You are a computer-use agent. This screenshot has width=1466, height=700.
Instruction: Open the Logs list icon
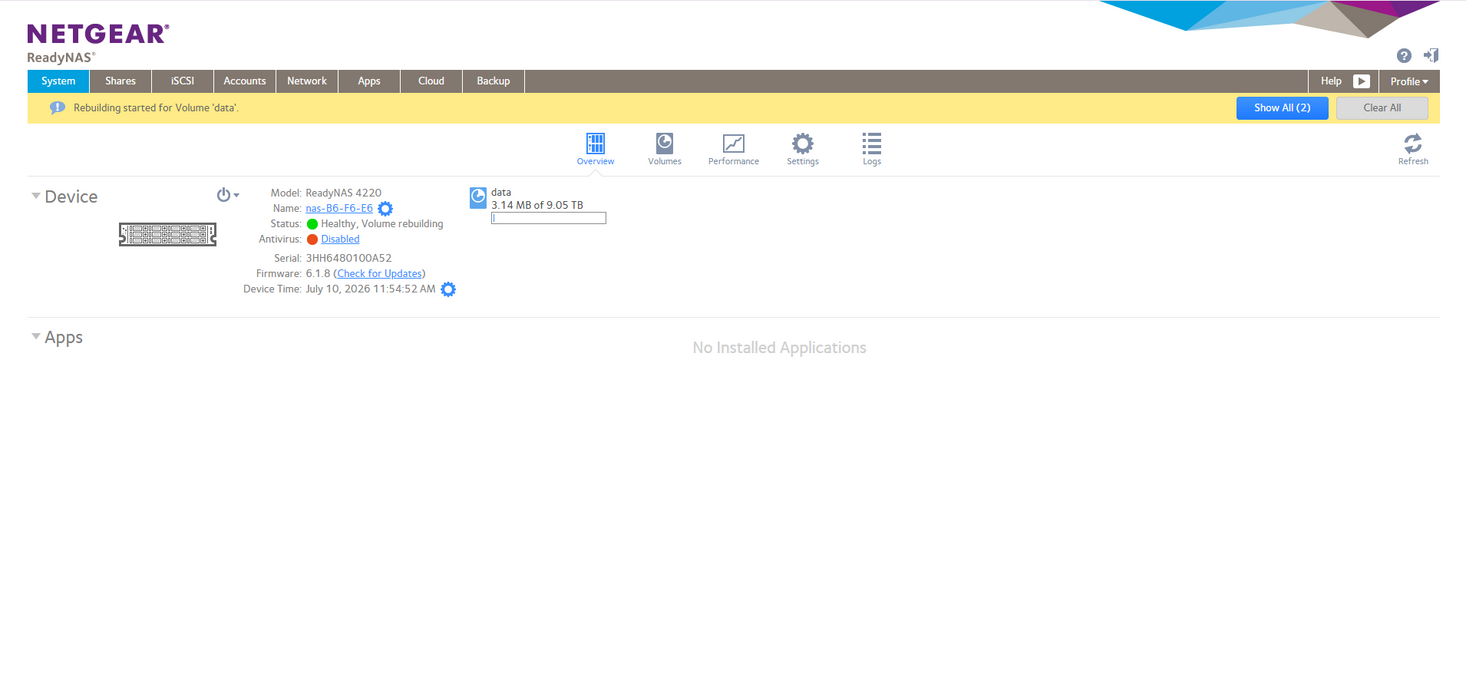[871, 143]
